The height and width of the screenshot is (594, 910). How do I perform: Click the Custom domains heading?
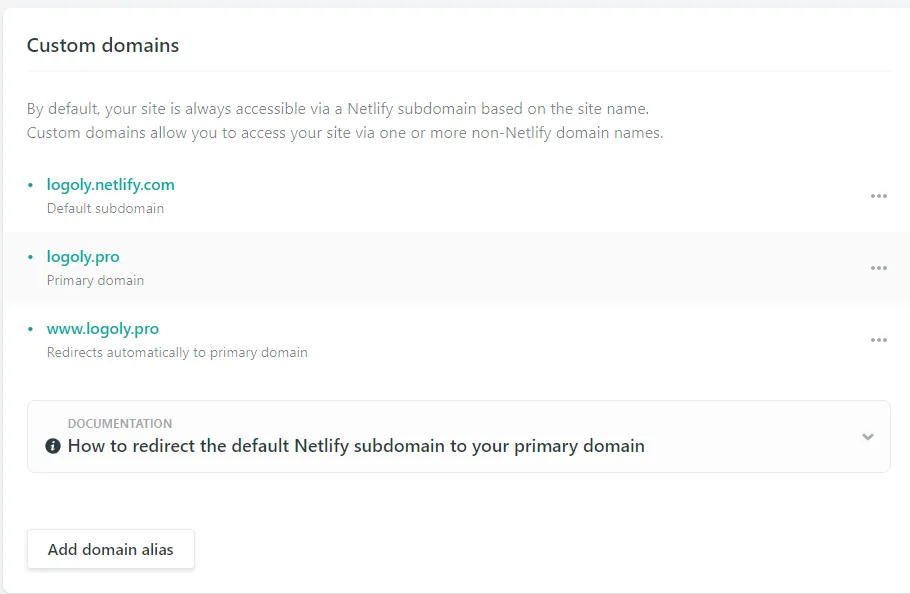(103, 45)
